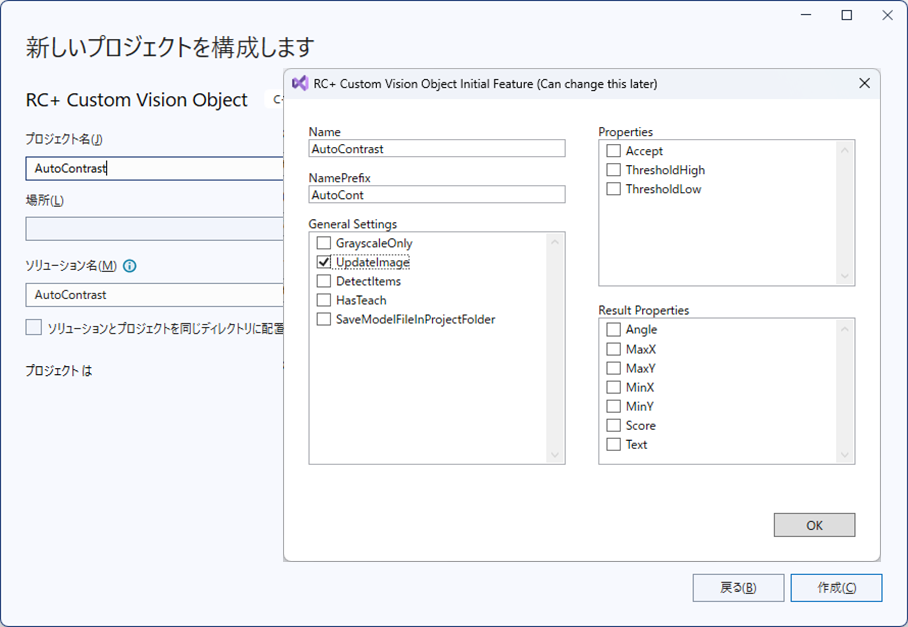
Task: Enable the HasTeach option
Action: pos(324,300)
